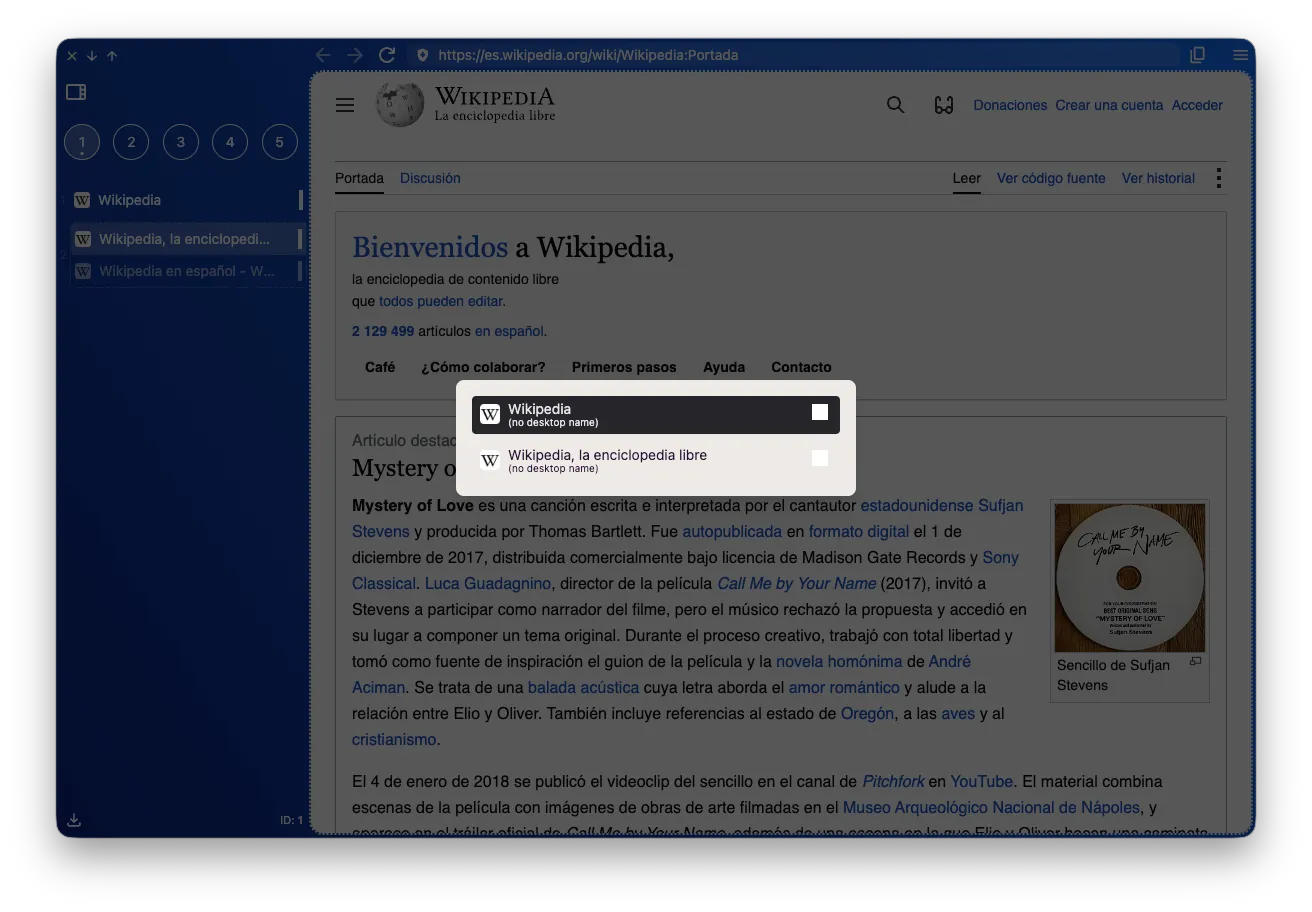This screenshot has width=1312, height=912.
Task: Switch to workspace 1
Action: click(x=82, y=142)
